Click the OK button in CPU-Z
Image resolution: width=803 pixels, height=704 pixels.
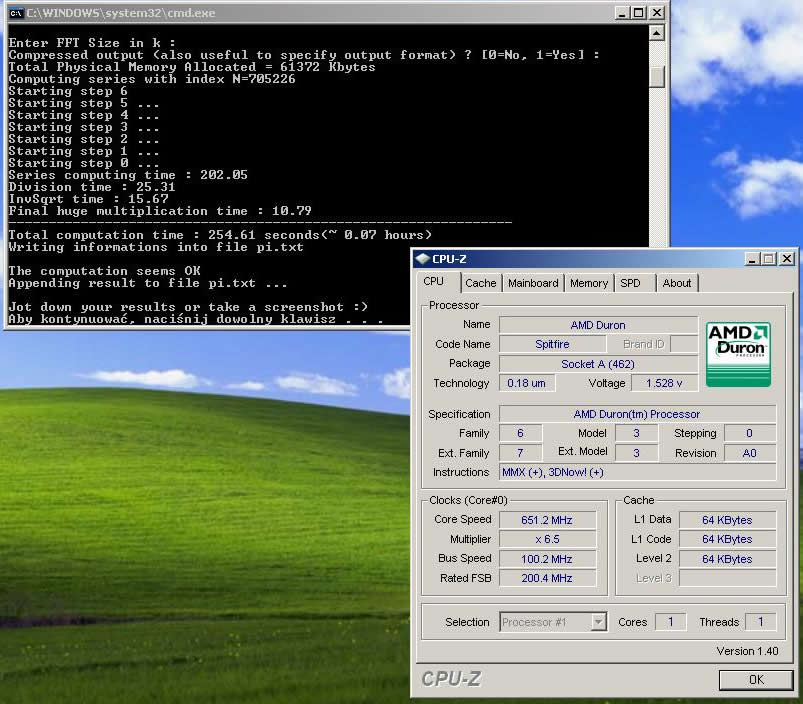(756, 679)
